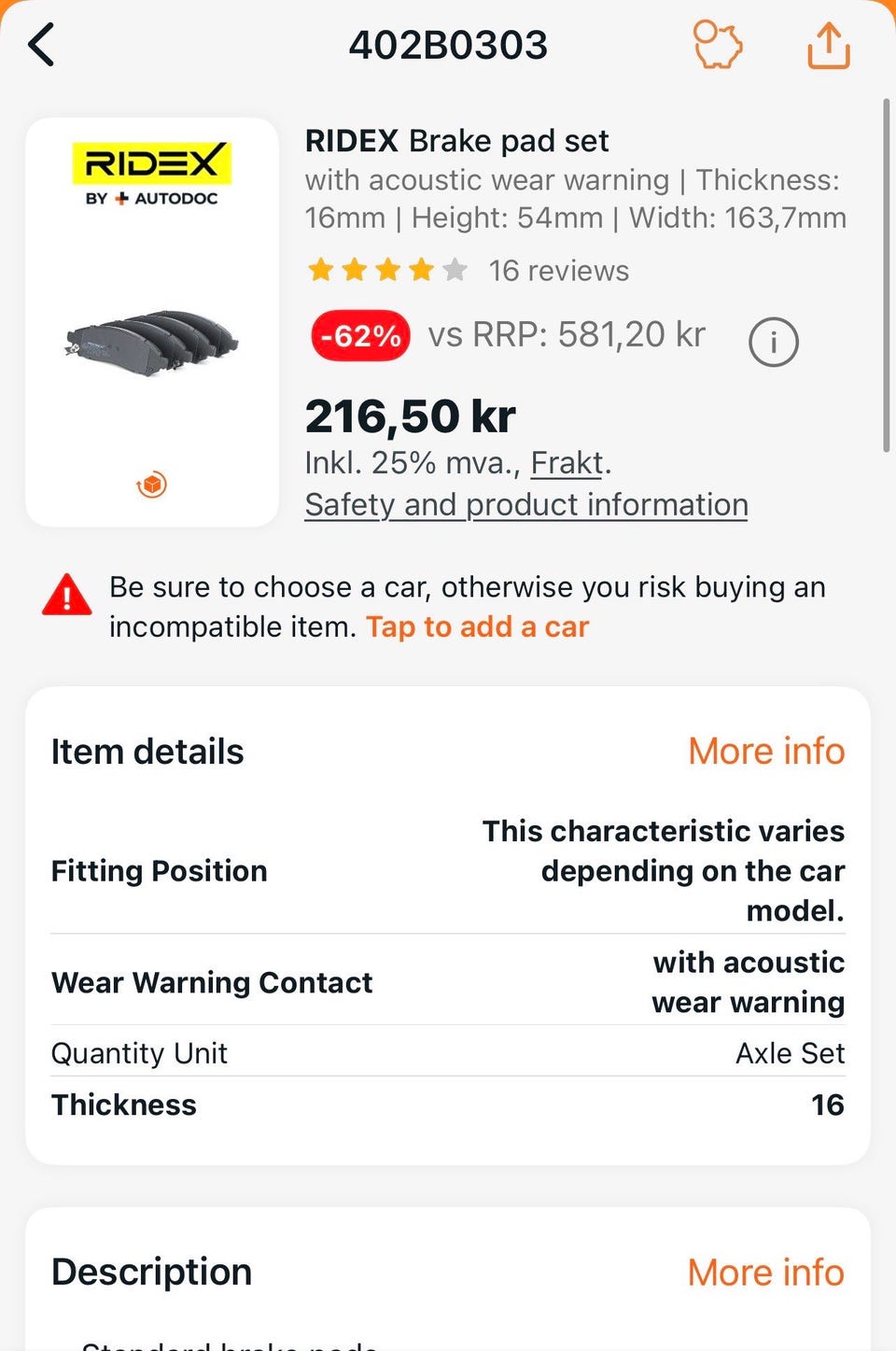Tap to add a car
This screenshot has height=1351, width=896.
(x=477, y=626)
